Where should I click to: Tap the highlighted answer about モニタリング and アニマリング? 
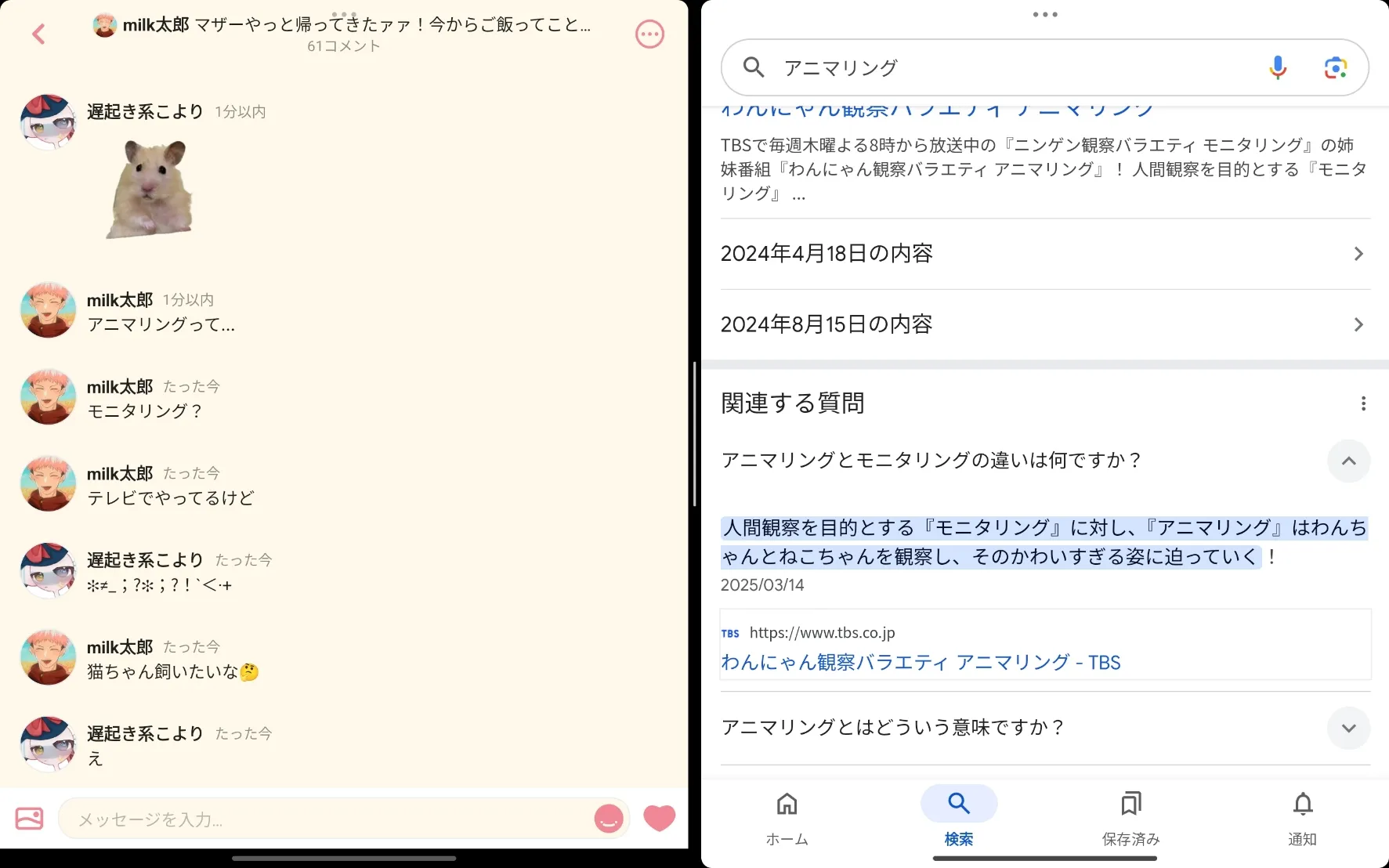coord(1044,542)
